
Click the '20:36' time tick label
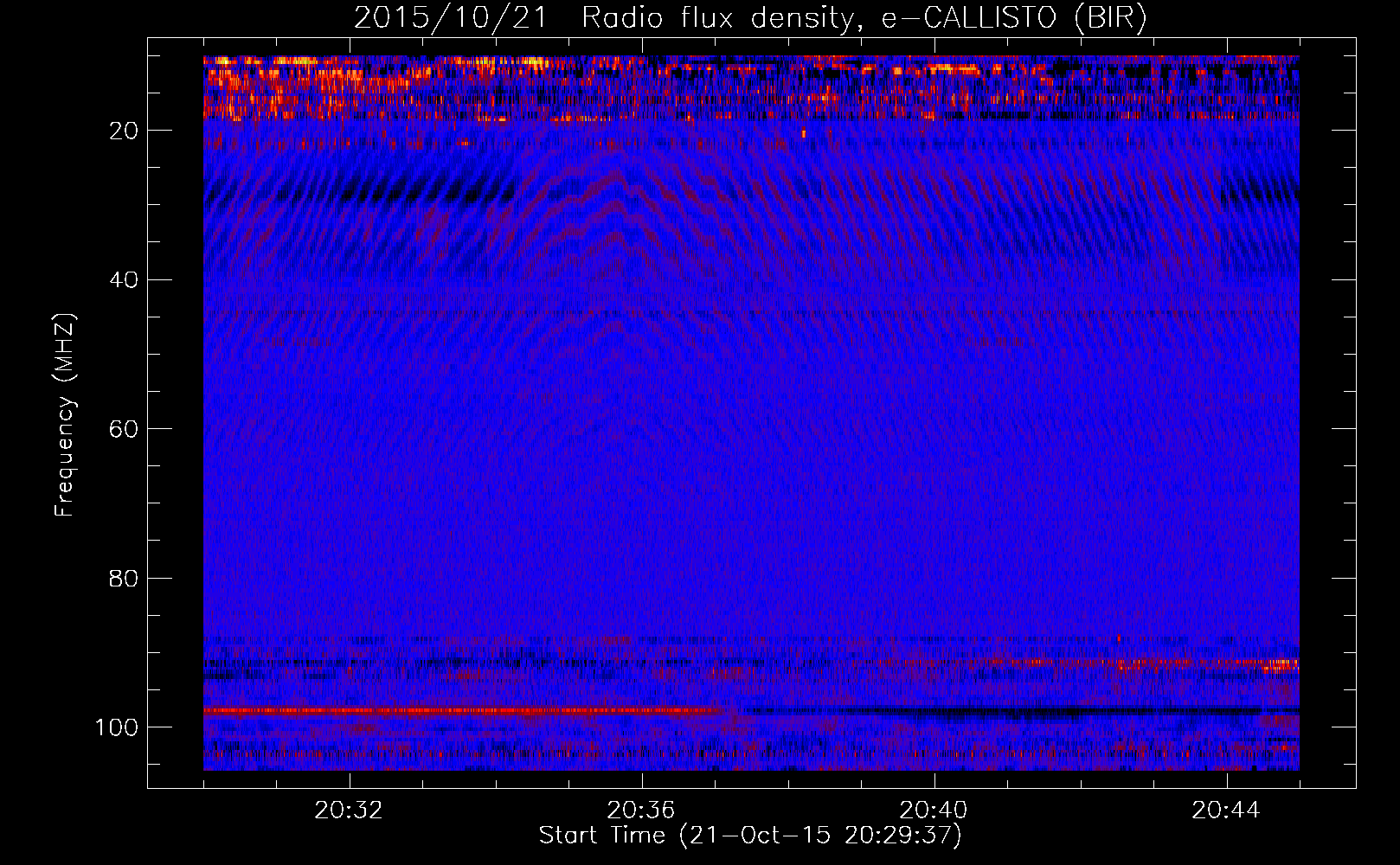click(x=641, y=811)
